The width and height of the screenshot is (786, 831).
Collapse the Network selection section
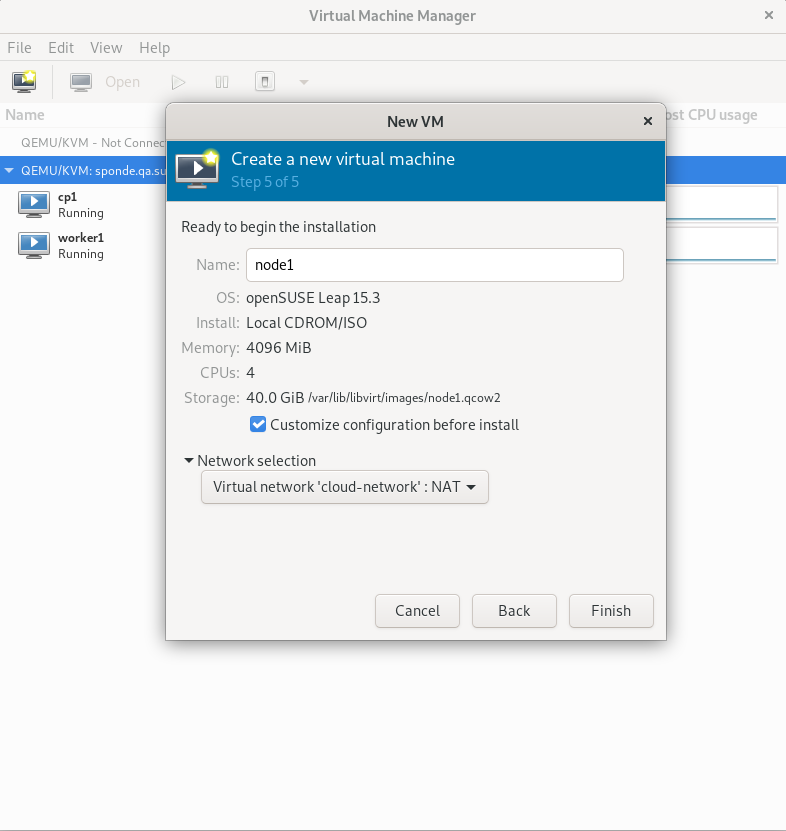[189, 461]
